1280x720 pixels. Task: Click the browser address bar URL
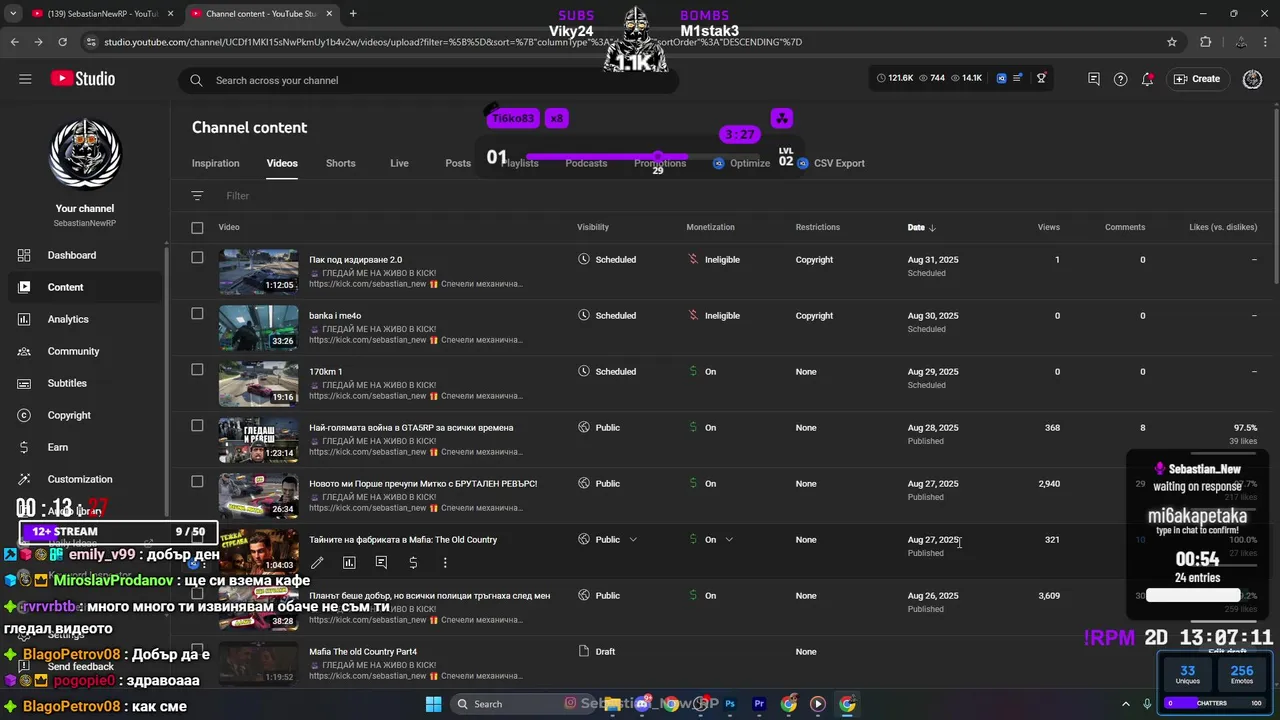click(452, 42)
